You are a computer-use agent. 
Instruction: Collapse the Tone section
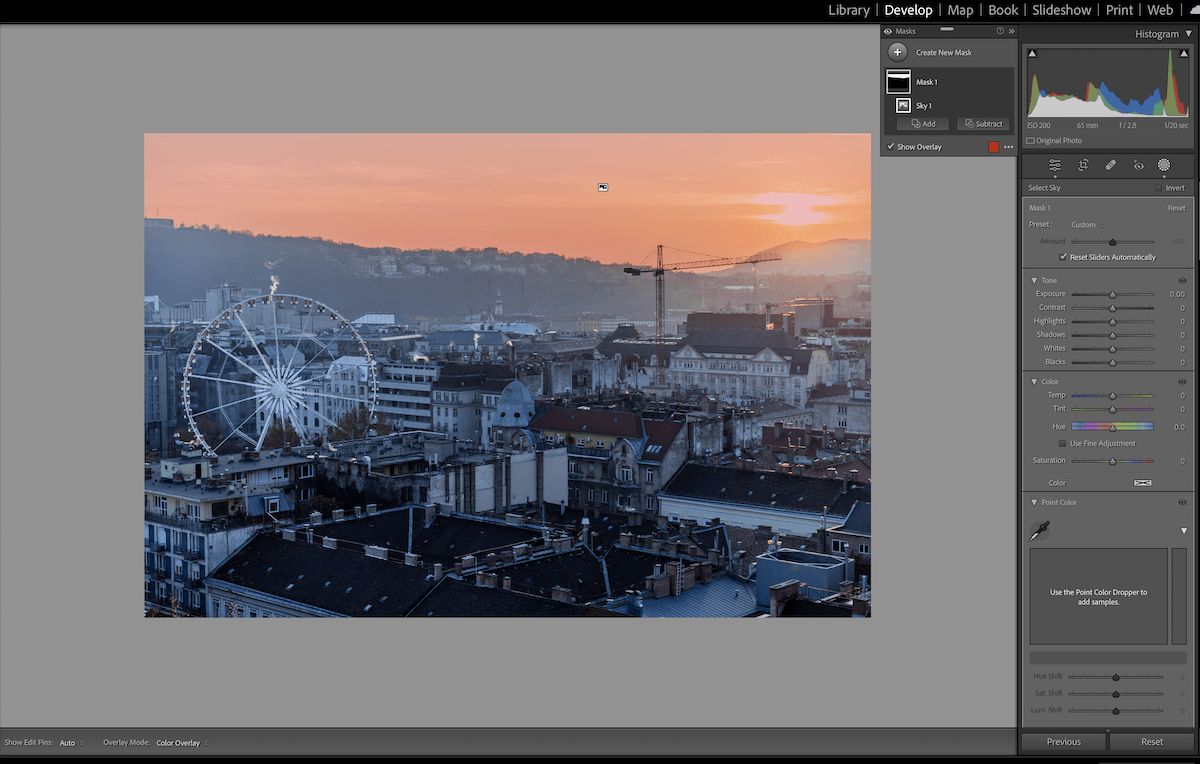[x=1034, y=280]
